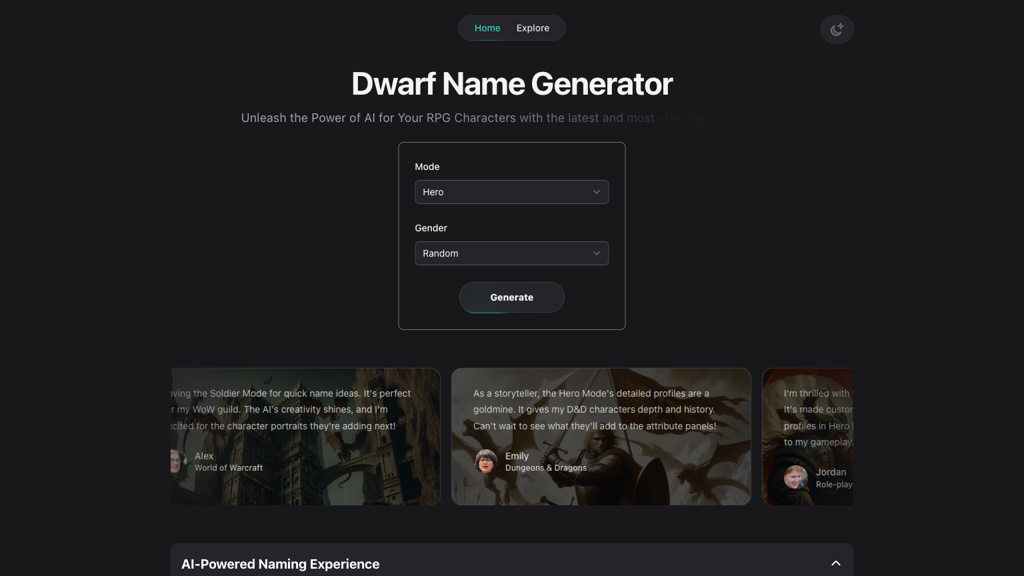1024x576 pixels.
Task: Click the upward chevron beside AI-Powered Naming Experience
Action: [835, 563]
